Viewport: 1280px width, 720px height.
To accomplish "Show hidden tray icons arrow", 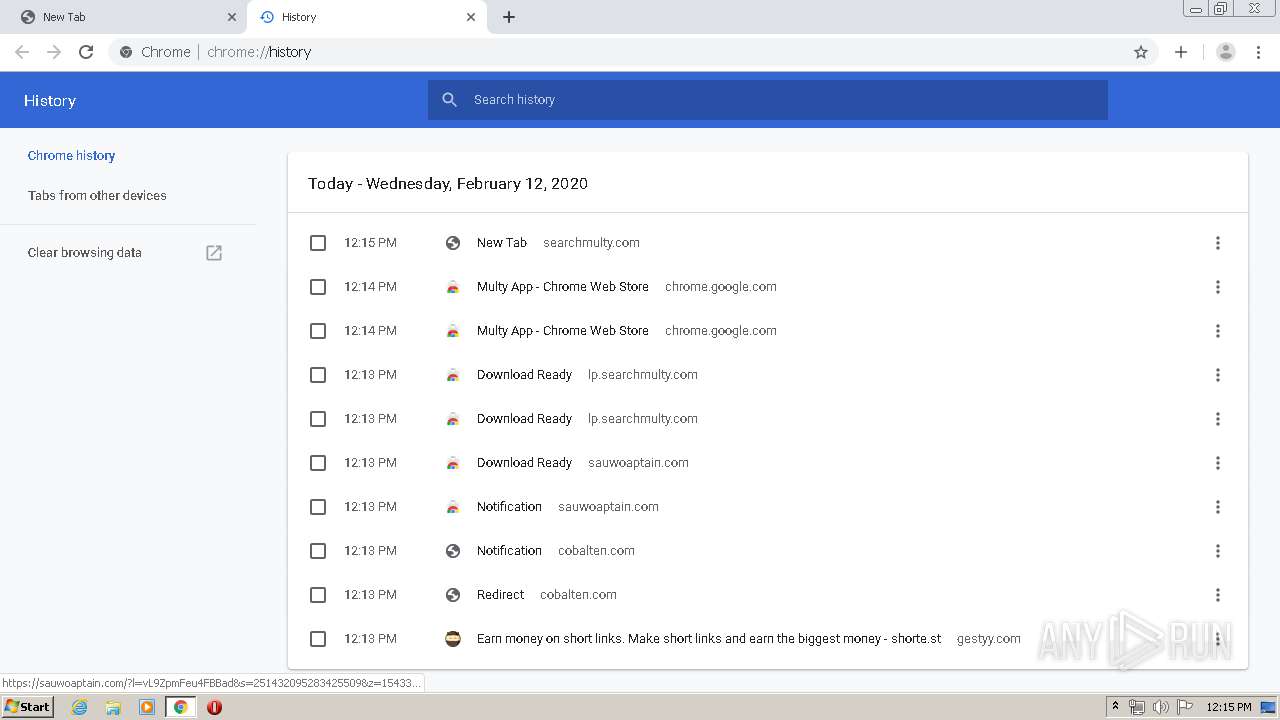I will pyautogui.click(x=1115, y=707).
